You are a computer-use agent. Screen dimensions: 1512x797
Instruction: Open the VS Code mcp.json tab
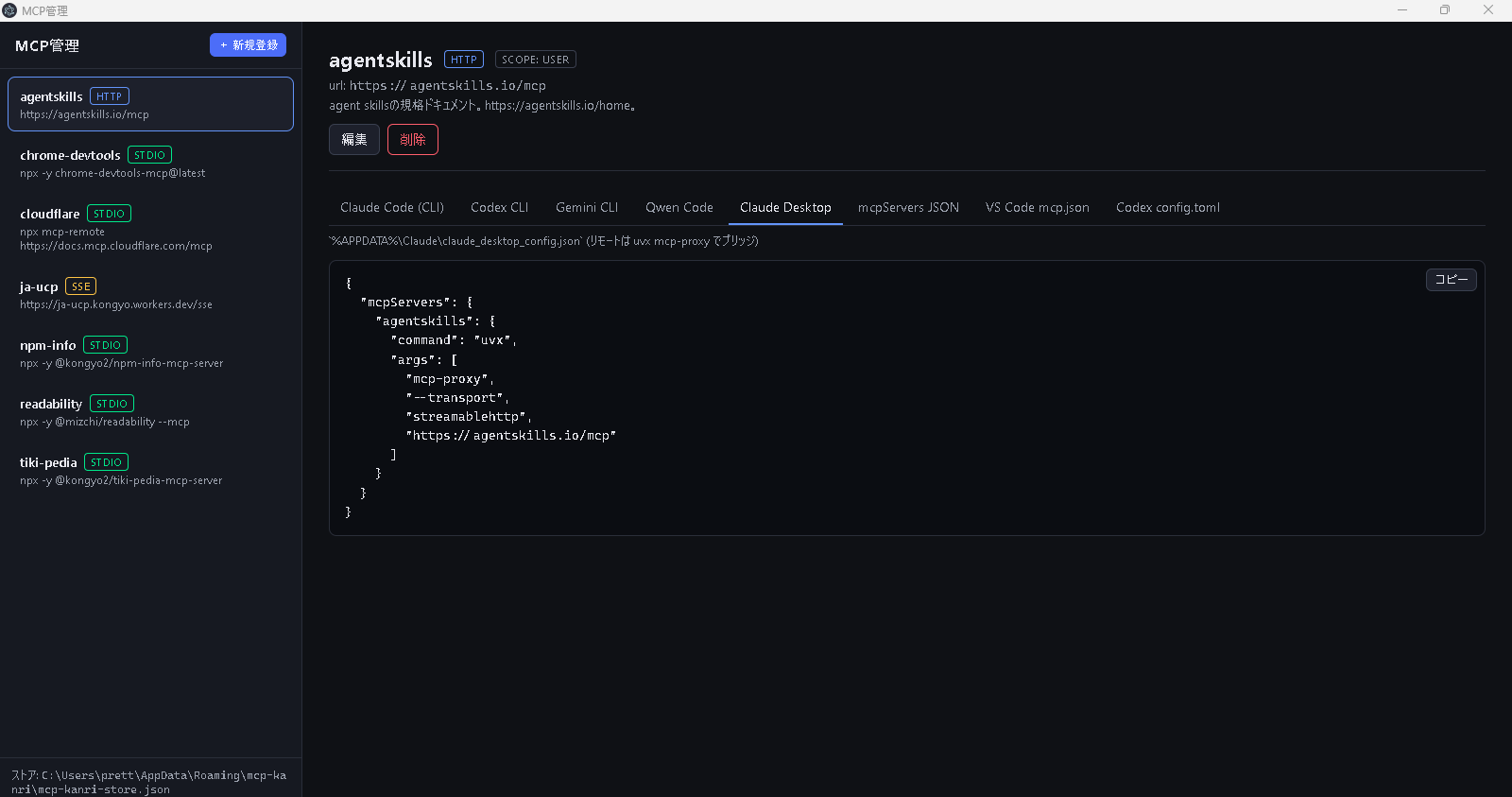pyautogui.click(x=1038, y=207)
